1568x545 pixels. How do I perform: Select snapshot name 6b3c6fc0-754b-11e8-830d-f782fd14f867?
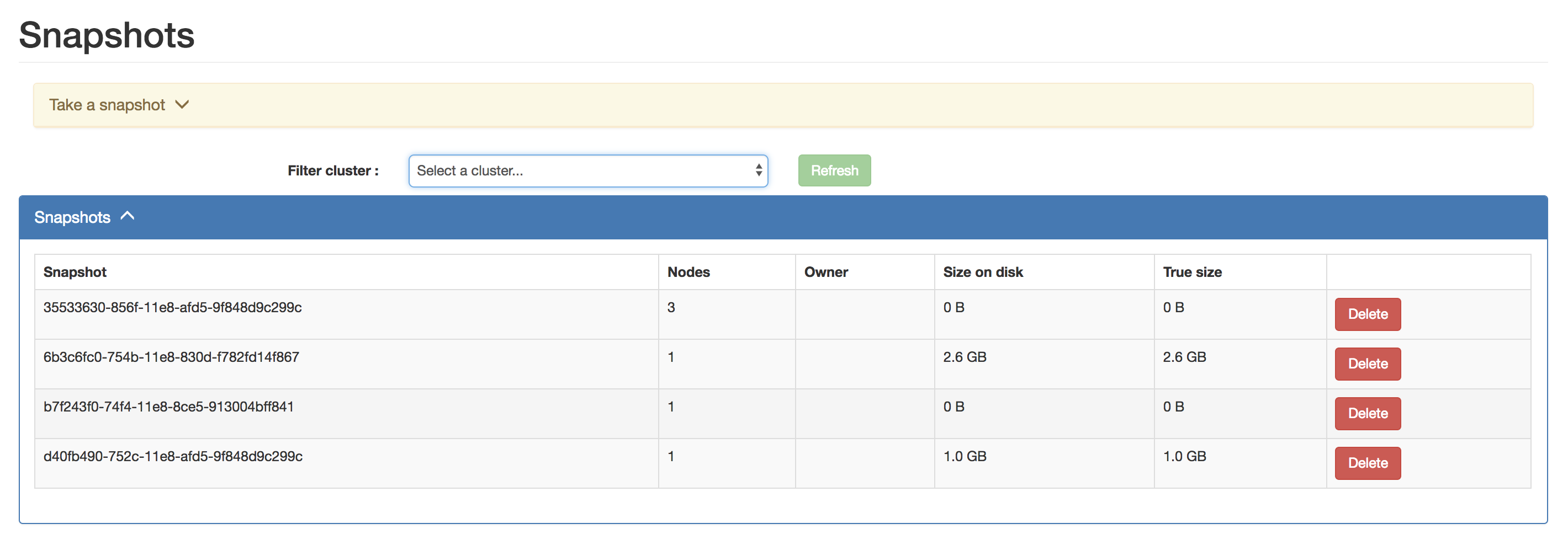(x=171, y=357)
